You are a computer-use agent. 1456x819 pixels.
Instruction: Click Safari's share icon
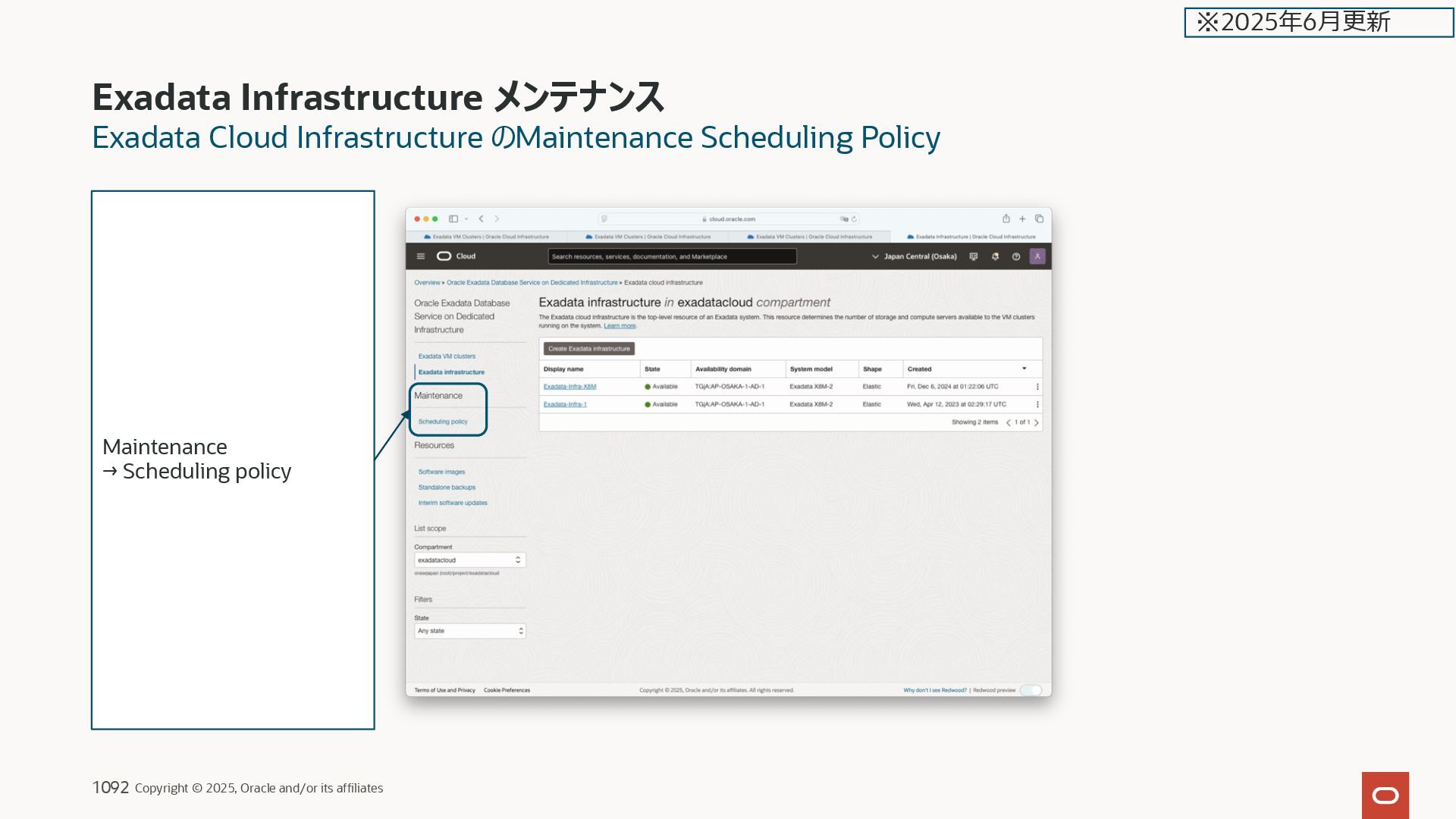click(x=1006, y=218)
